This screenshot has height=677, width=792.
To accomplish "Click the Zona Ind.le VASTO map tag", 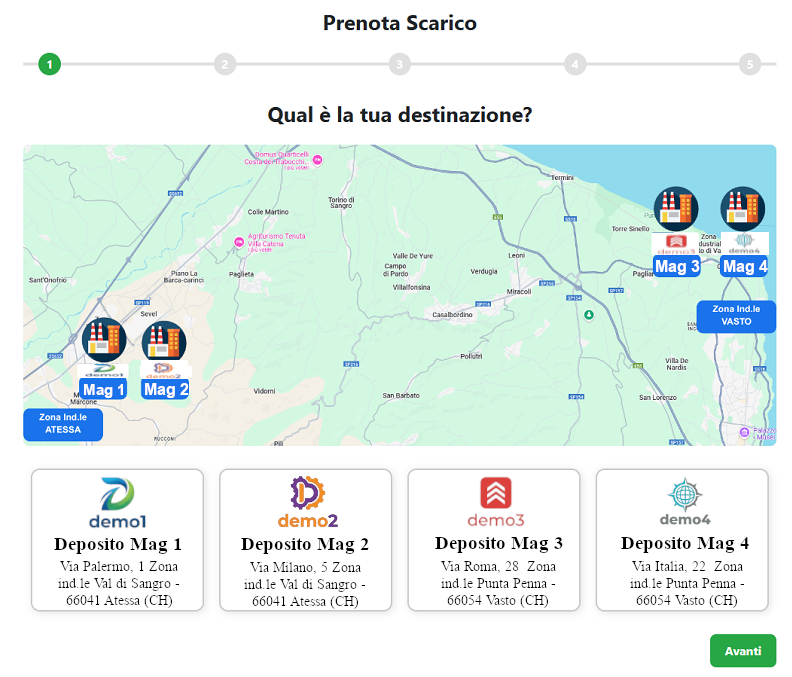I will coord(736,316).
